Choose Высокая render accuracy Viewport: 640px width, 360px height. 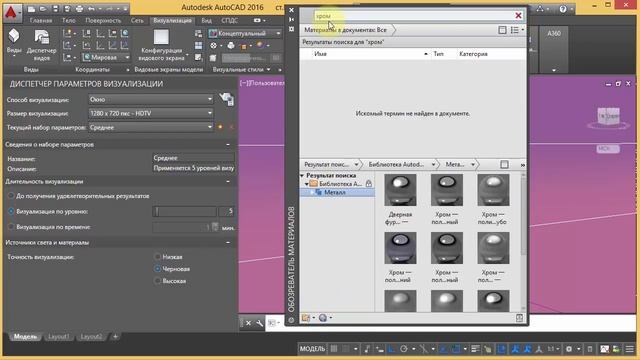[158, 281]
